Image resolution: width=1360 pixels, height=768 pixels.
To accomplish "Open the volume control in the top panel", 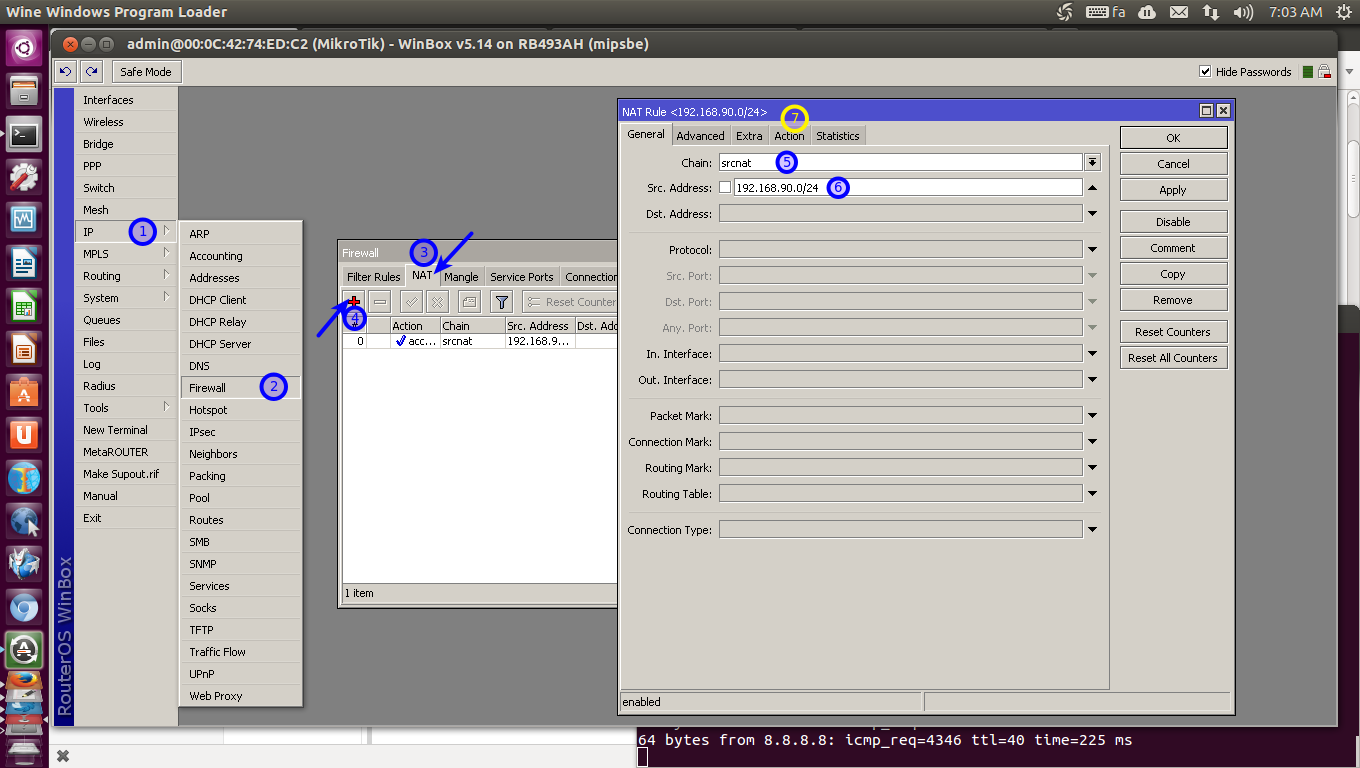I will click(1243, 12).
